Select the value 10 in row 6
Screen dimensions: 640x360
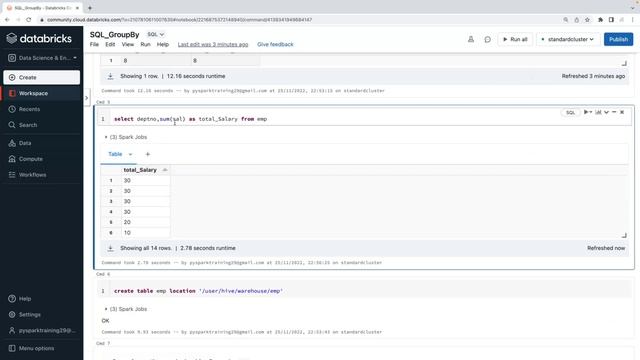point(127,233)
